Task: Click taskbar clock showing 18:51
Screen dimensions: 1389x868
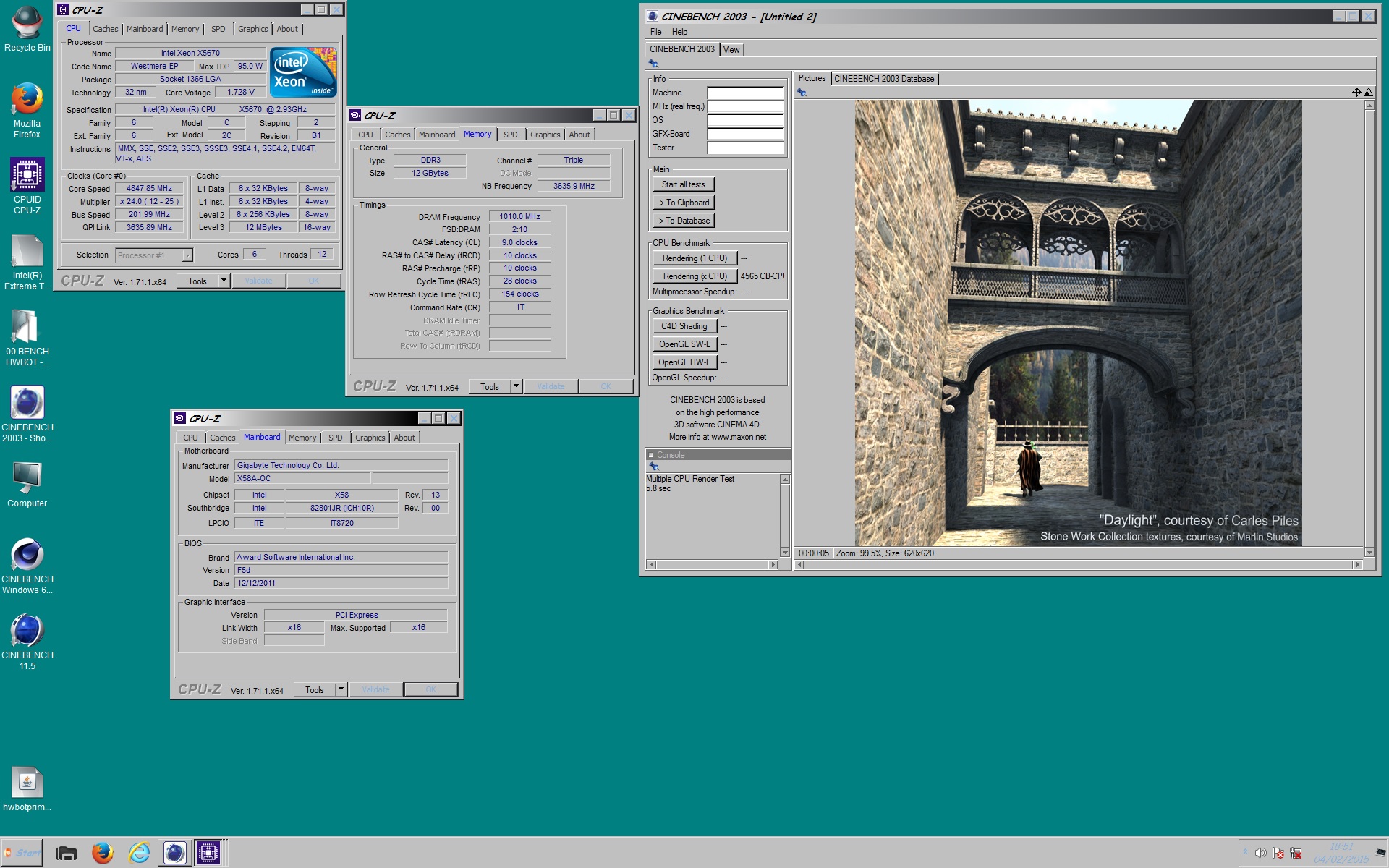Action: coord(1341,846)
